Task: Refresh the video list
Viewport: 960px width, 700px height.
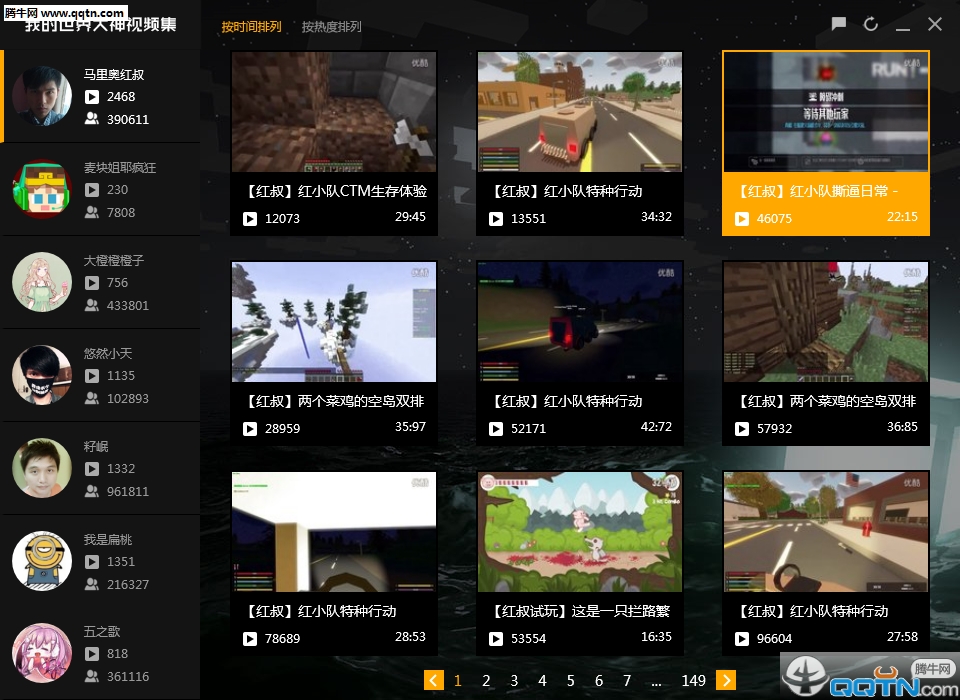Action: point(871,24)
